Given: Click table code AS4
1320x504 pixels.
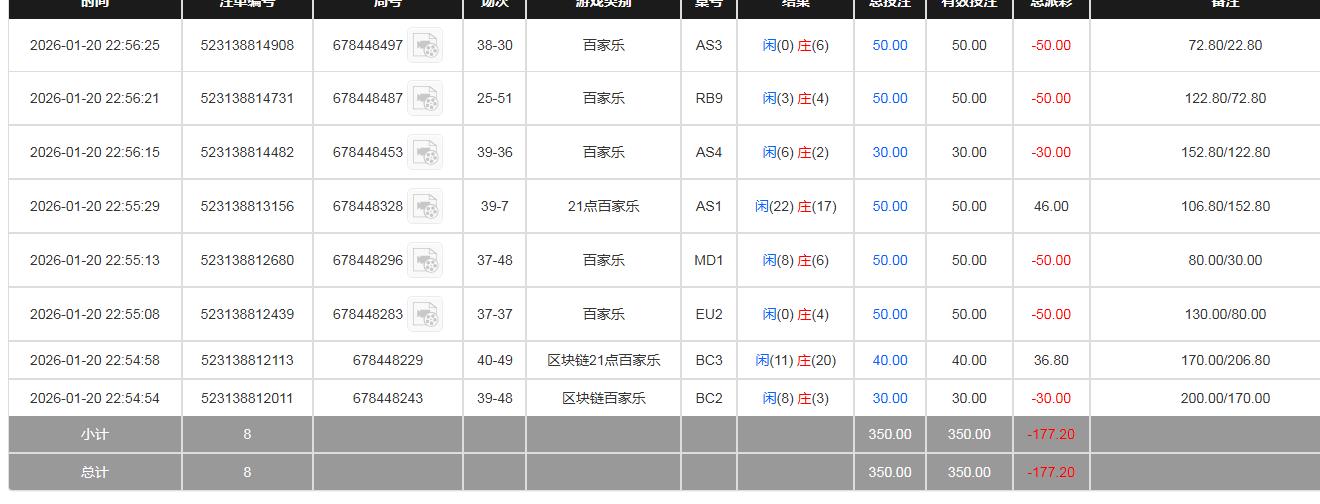Looking at the screenshot, I should point(709,152).
